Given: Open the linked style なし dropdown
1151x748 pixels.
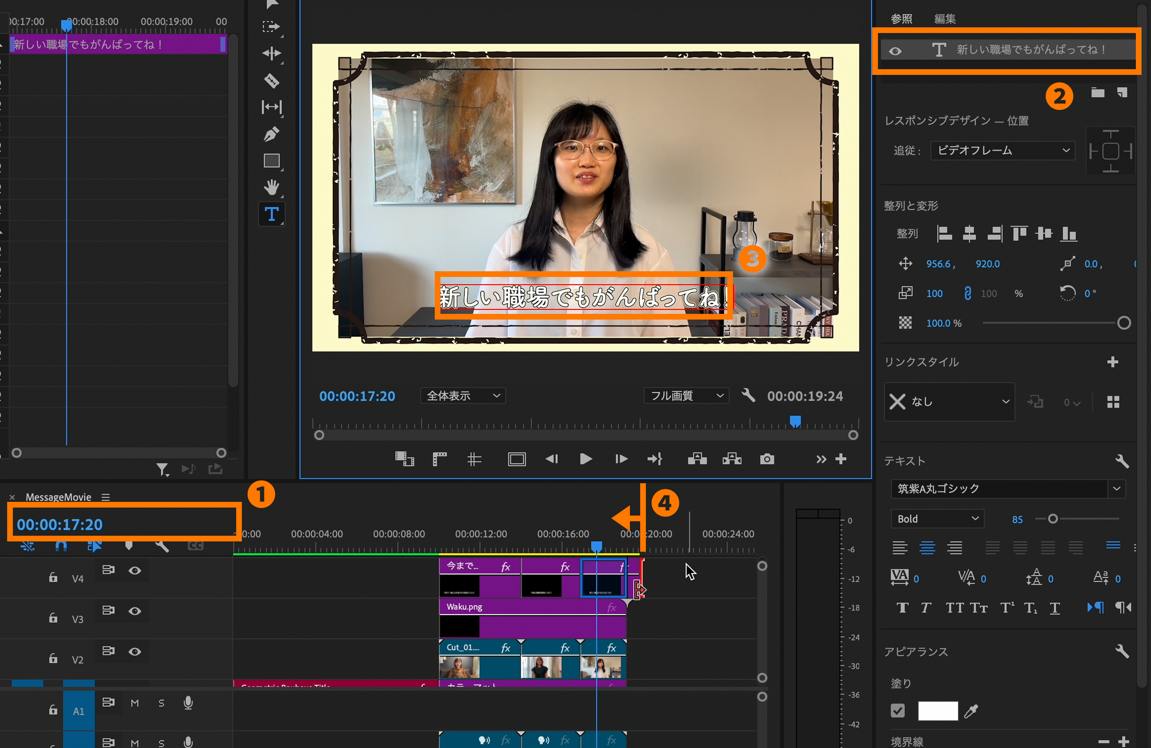Looking at the screenshot, I should [949, 402].
